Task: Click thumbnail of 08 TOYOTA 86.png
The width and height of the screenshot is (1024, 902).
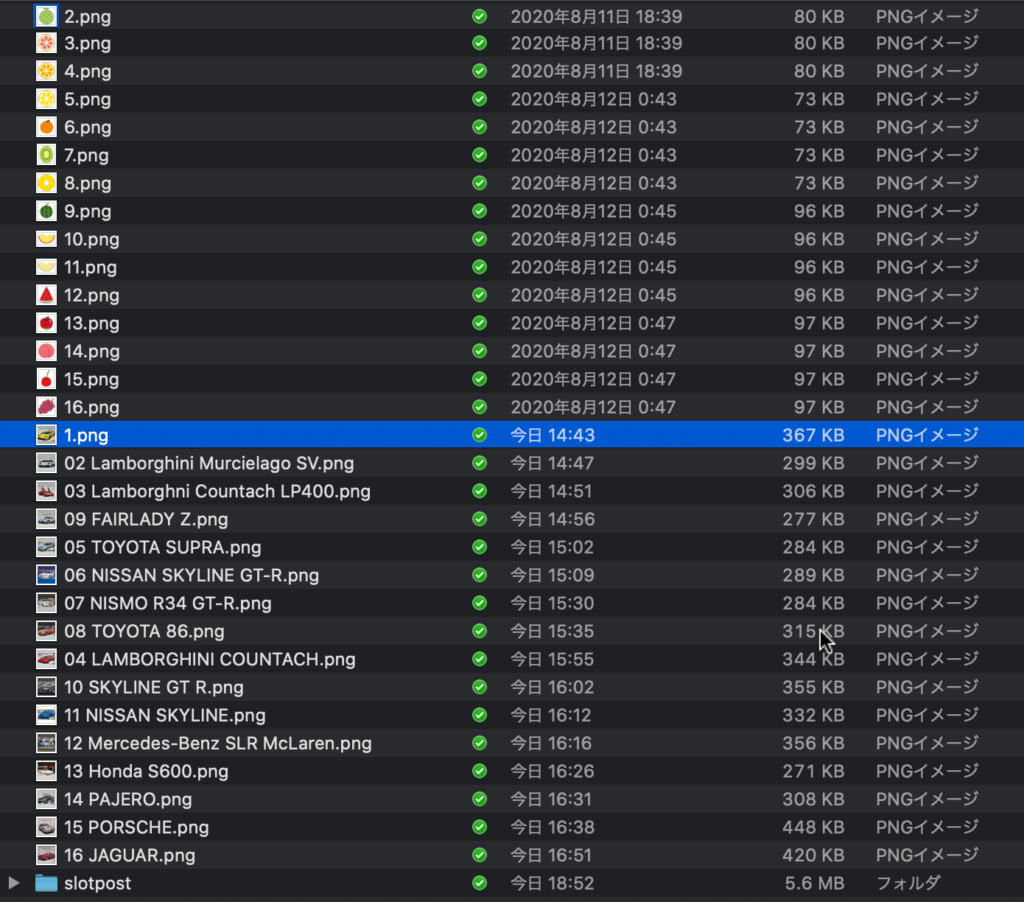Action: 46,631
